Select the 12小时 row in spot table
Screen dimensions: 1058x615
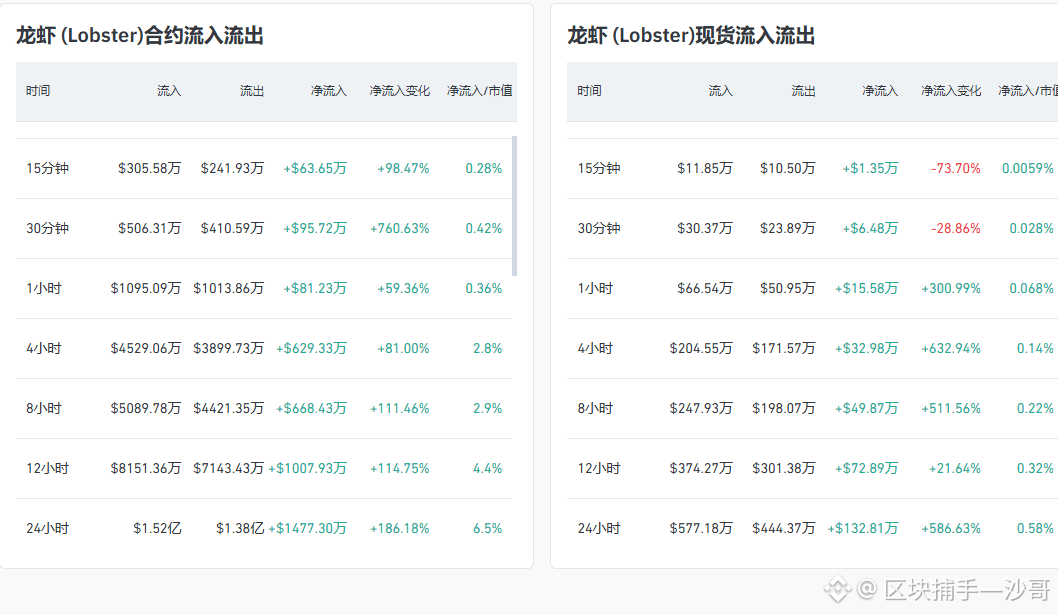pyautogui.click(x=812, y=469)
